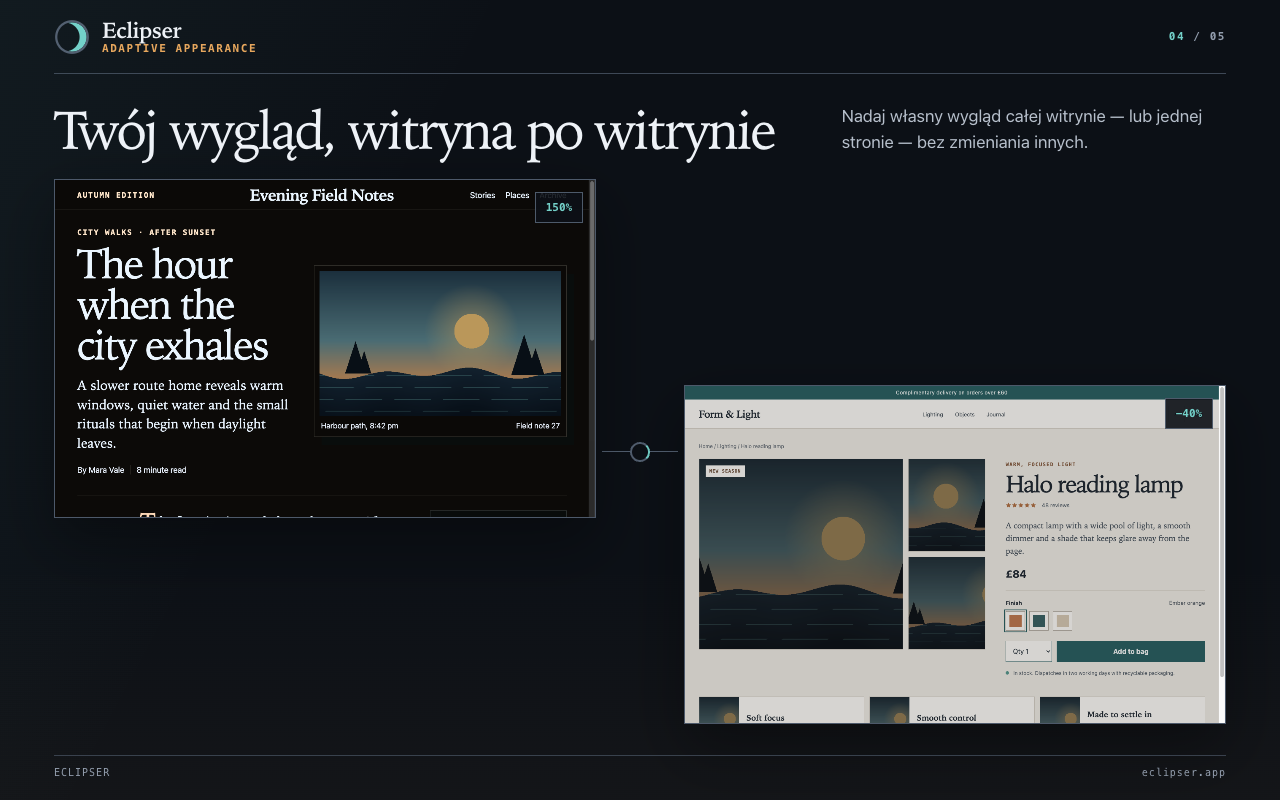Click the NEW SEASON badge on product image

pos(725,471)
